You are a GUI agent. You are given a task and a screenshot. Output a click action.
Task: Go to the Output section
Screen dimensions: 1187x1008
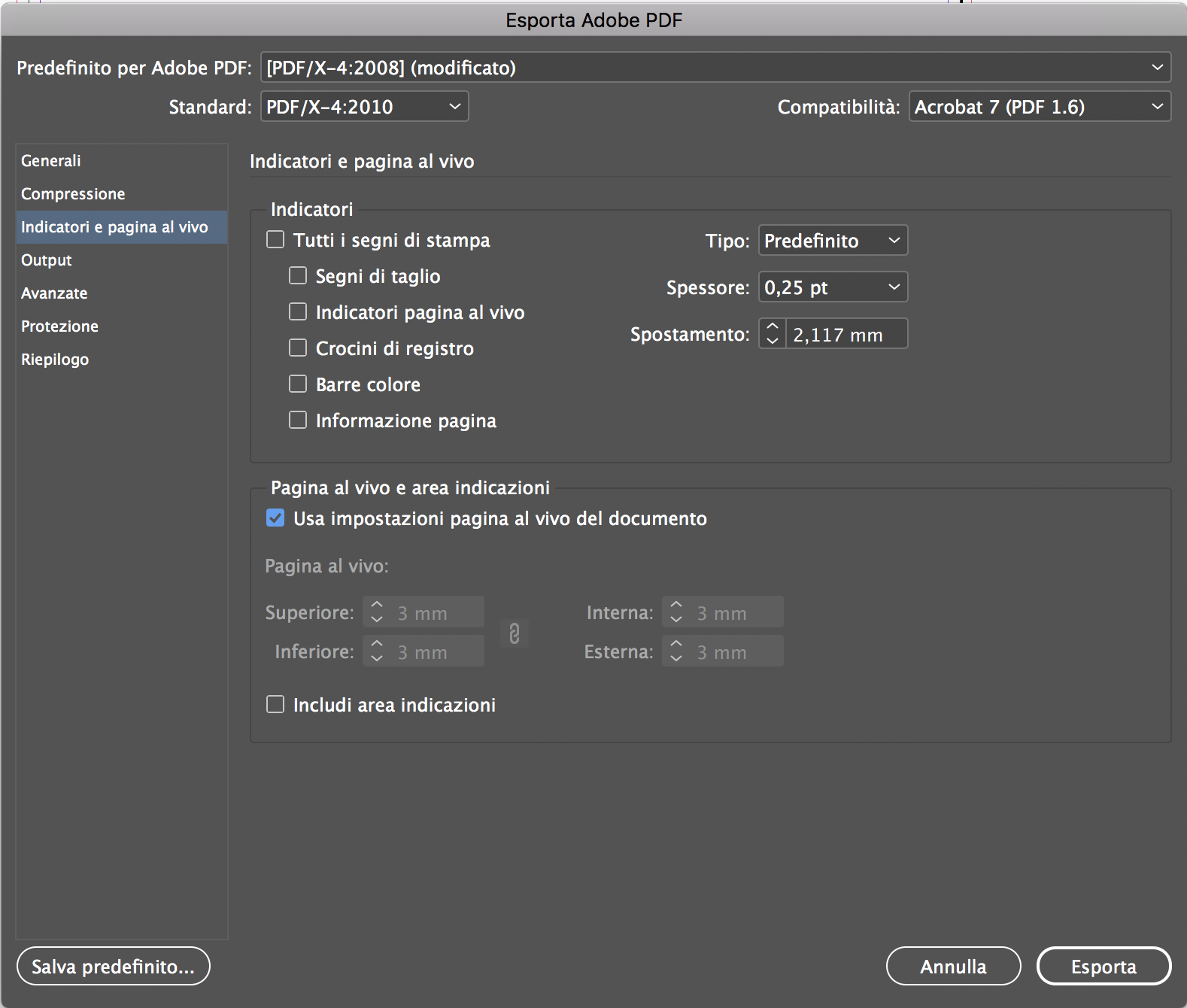pyautogui.click(x=122, y=260)
